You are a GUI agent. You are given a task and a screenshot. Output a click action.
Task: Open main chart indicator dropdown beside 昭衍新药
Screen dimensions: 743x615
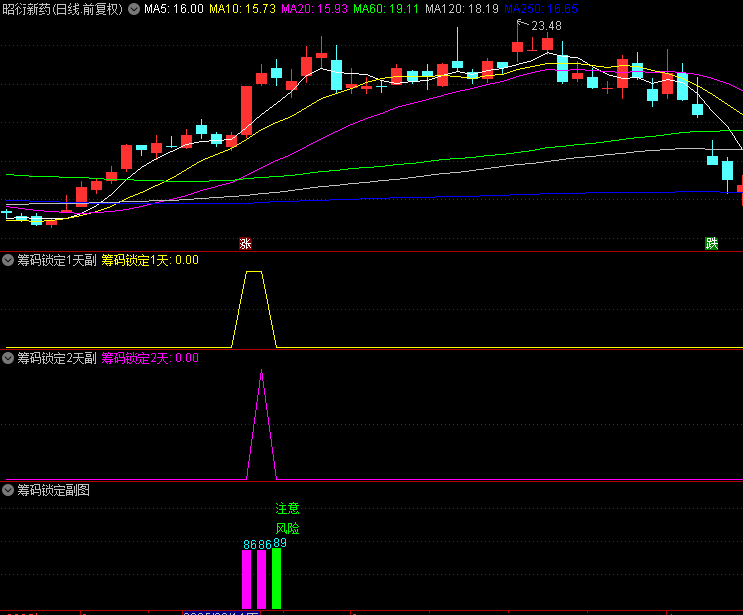click(x=134, y=9)
